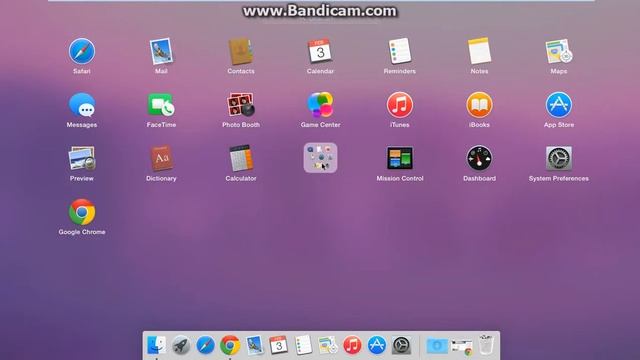This screenshot has width=640, height=360.
Task: Open the Contacts app
Action: click(241, 51)
